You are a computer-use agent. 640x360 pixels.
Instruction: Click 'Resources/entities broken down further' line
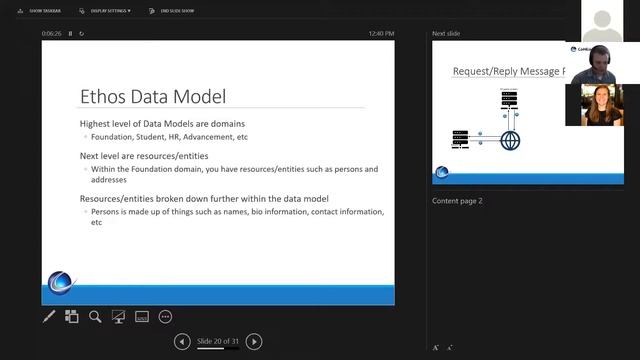(x=204, y=199)
